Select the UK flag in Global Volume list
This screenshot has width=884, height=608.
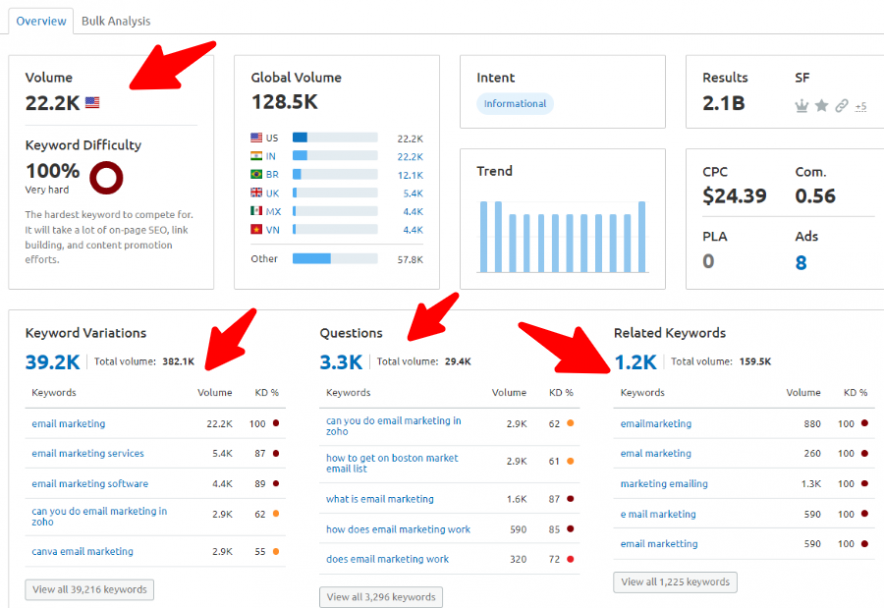pos(257,193)
